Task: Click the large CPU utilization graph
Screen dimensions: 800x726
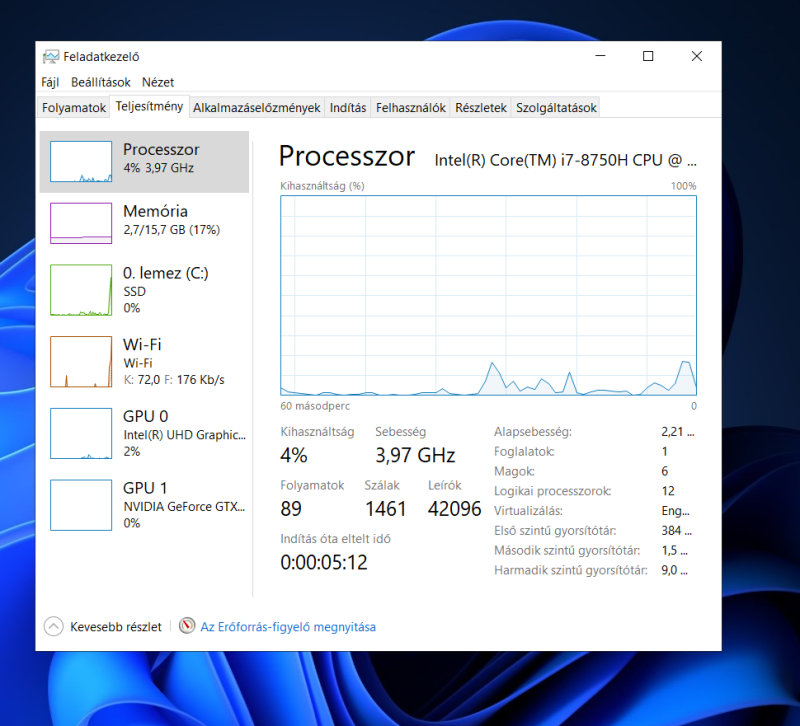Action: click(488, 295)
